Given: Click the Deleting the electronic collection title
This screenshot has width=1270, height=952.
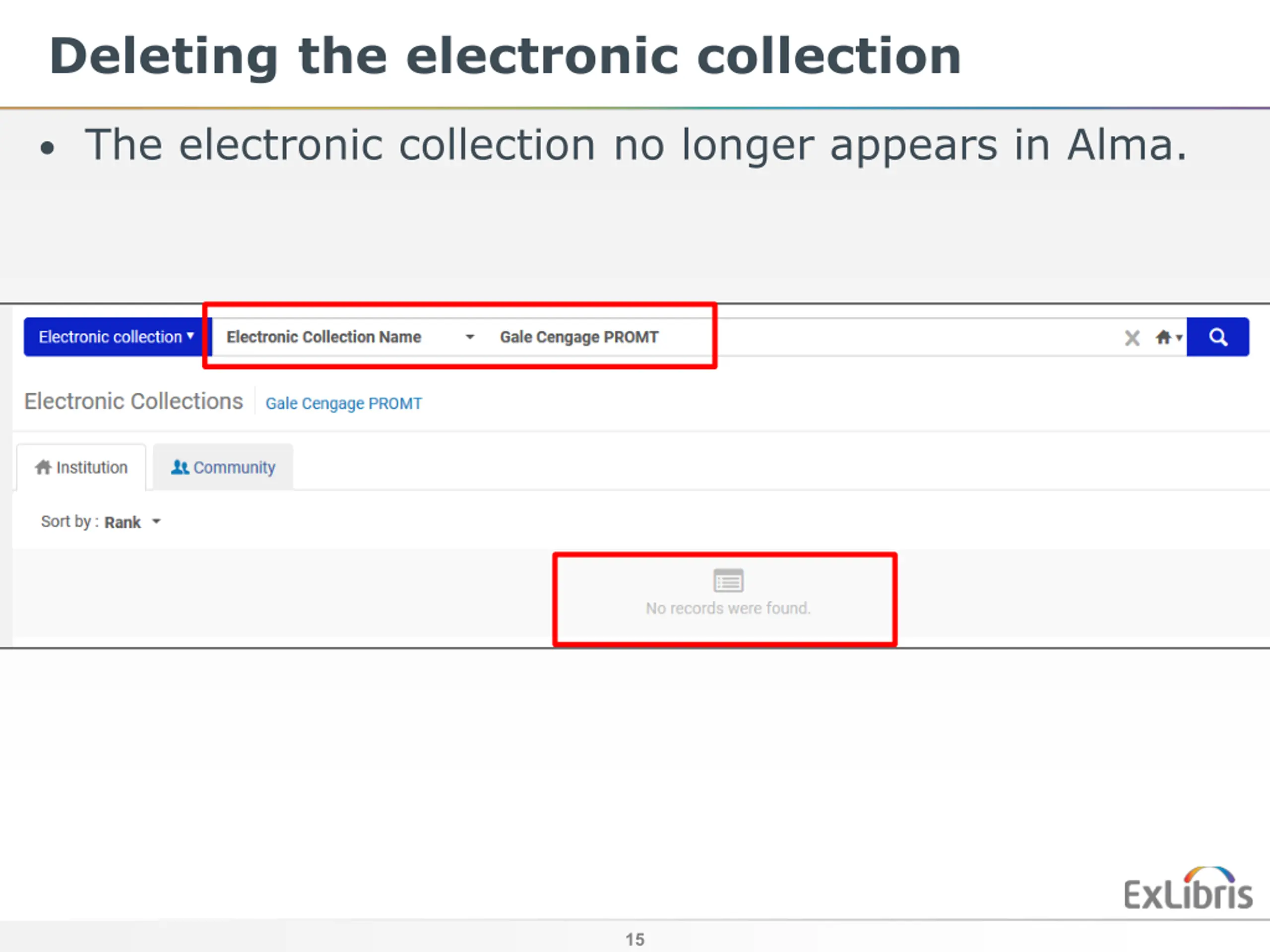Looking at the screenshot, I should 505,56.
